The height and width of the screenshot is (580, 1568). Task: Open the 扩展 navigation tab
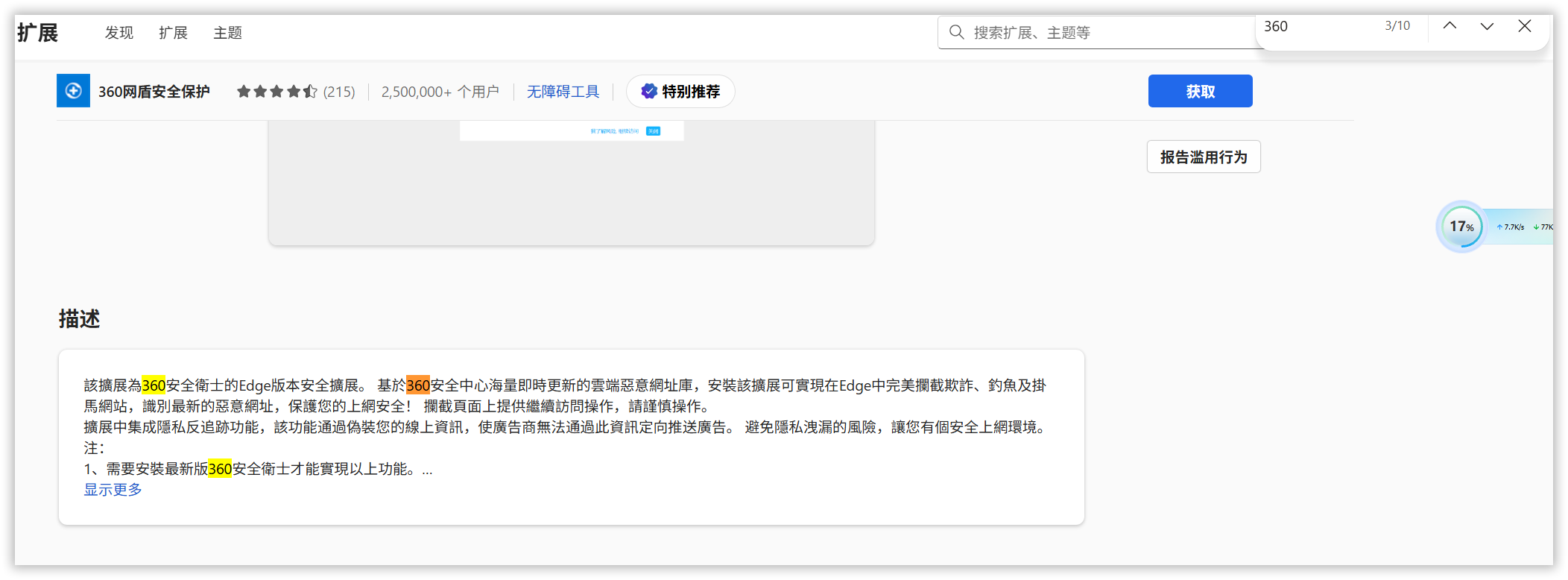tap(174, 33)
